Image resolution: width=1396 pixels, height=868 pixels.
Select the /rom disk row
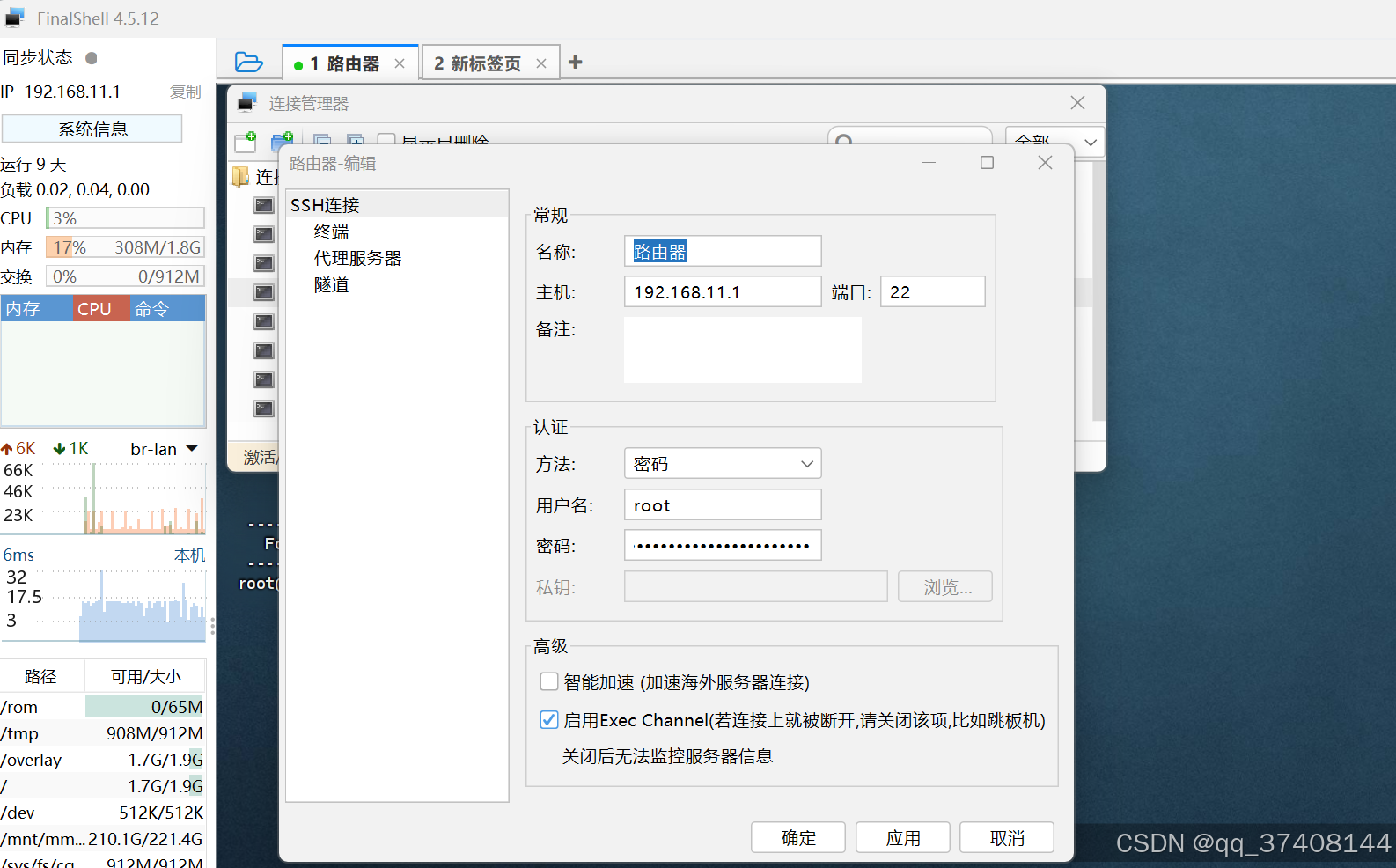(x=102, y=707)
